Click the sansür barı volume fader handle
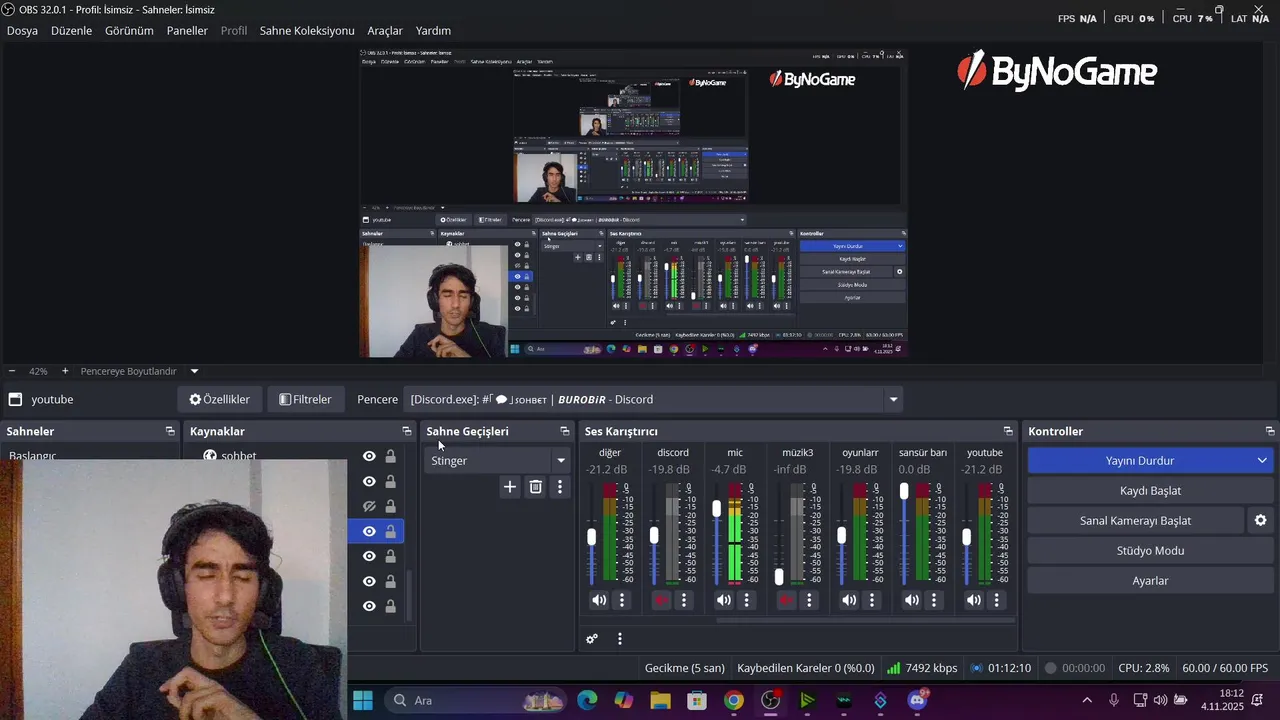This screenshot has height=720, width=1280. (x=904, y=491)
